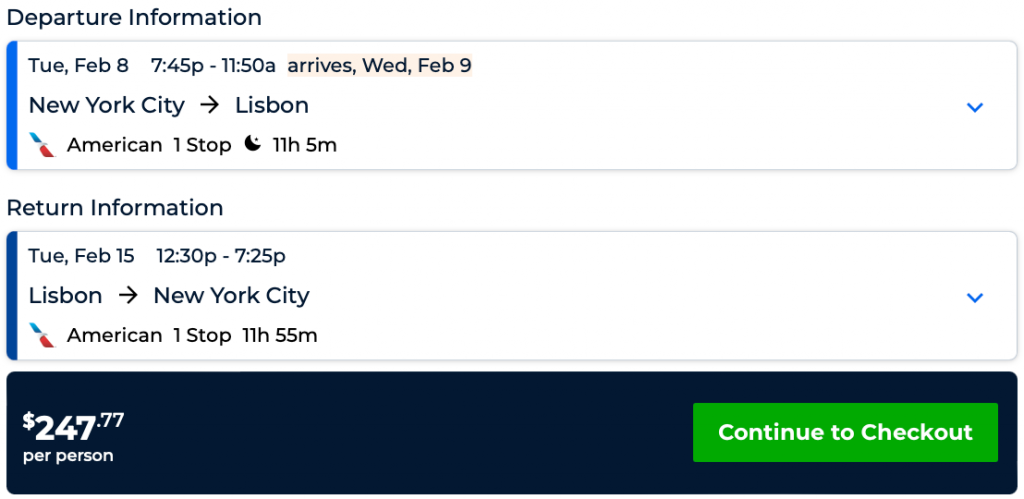Click the 11h 55m return duration

coord(280,335)
